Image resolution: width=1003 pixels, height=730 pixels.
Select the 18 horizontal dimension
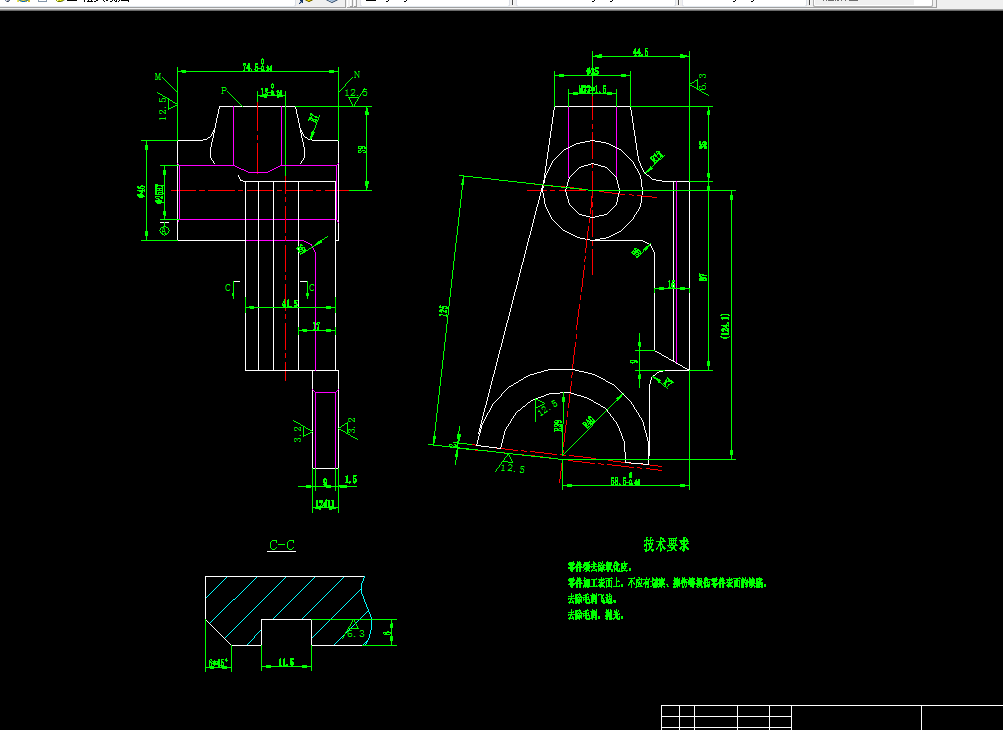tap(672, 283)
